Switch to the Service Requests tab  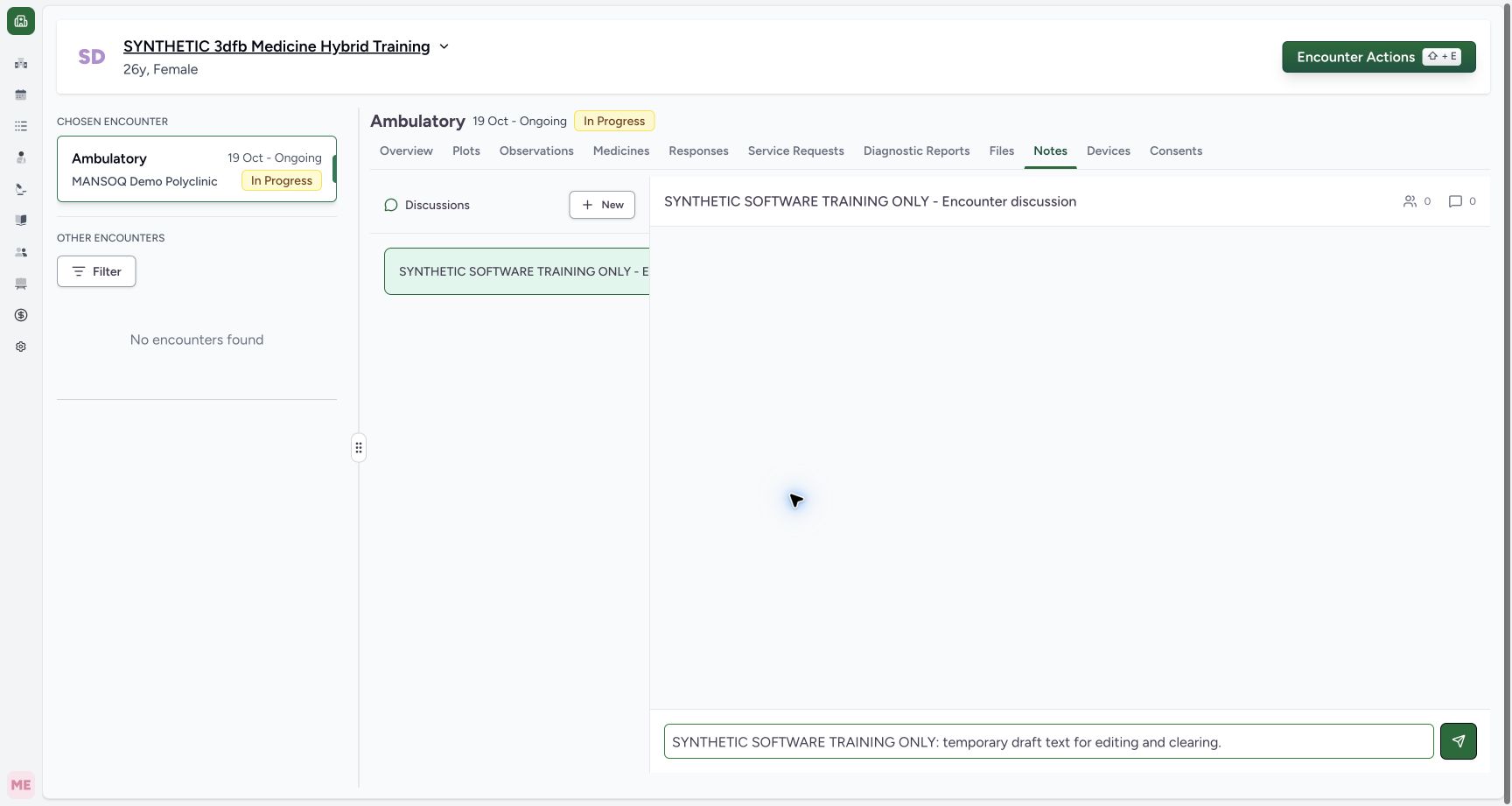(x=796, y=151)
